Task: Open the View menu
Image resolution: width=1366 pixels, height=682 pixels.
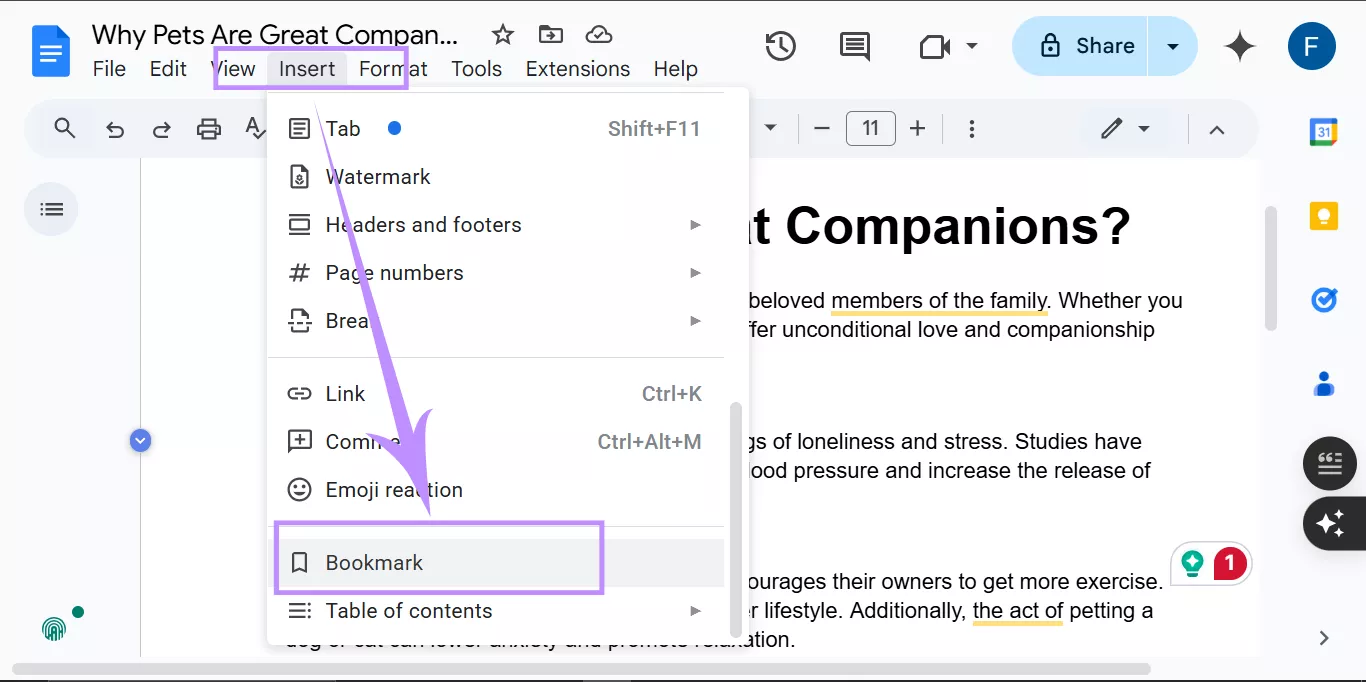Action: point(233,69)
